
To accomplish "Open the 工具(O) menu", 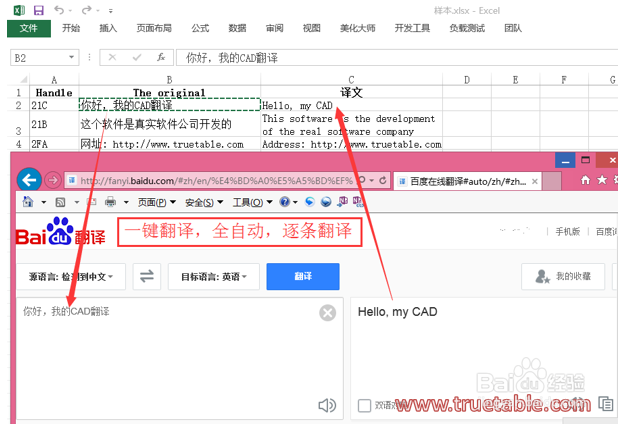I will pos(252,202).
